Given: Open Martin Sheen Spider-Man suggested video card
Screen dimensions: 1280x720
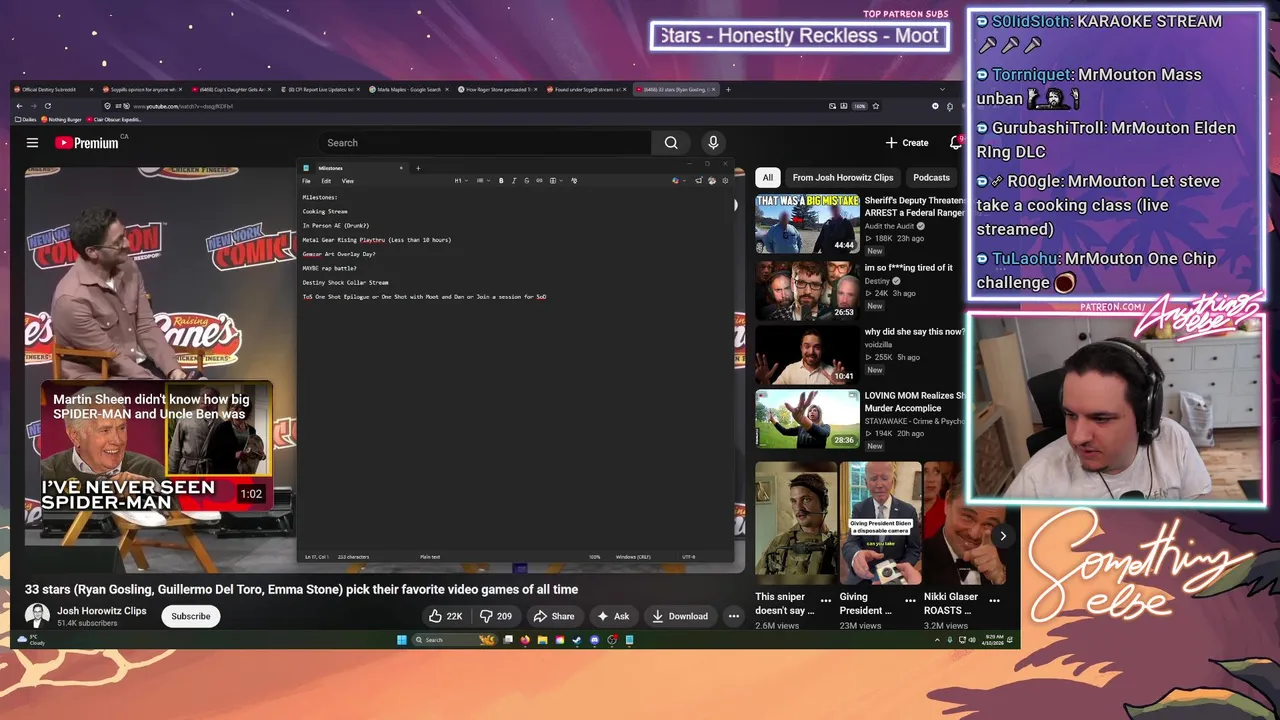Looking at the screenshot, I should (157, 446).
